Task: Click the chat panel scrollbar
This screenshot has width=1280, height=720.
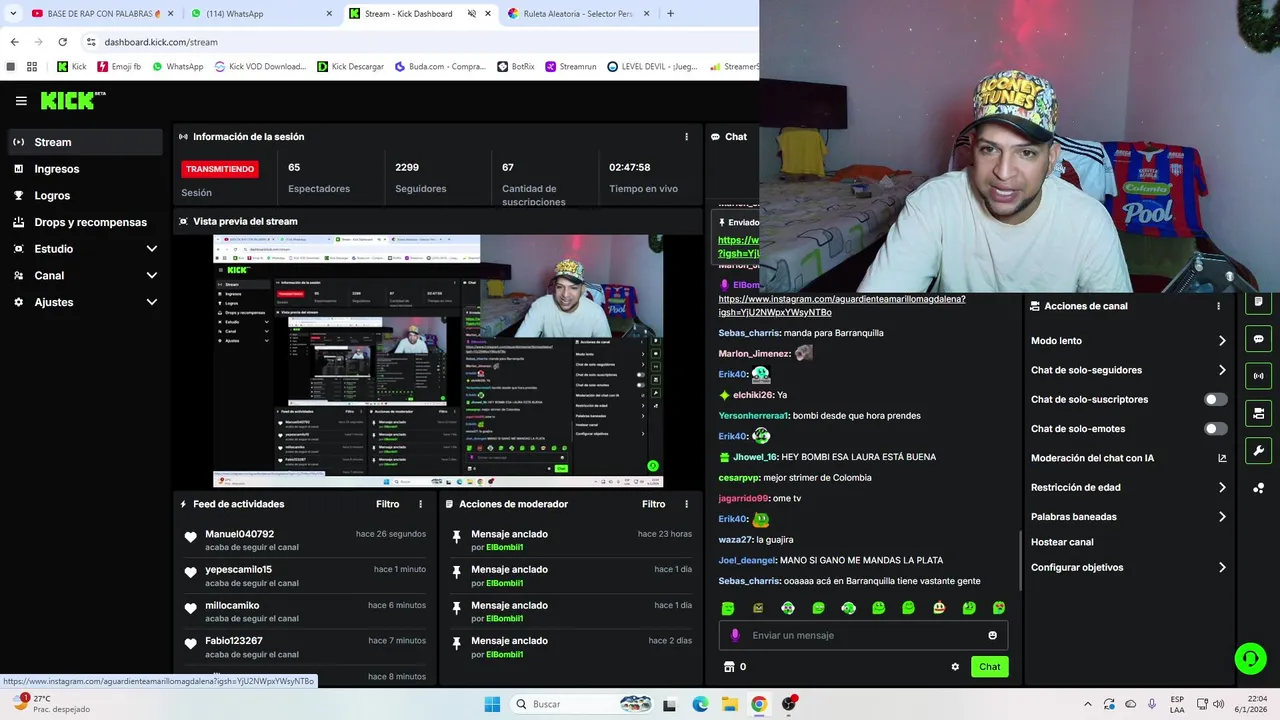Action: pos(1020,560)
